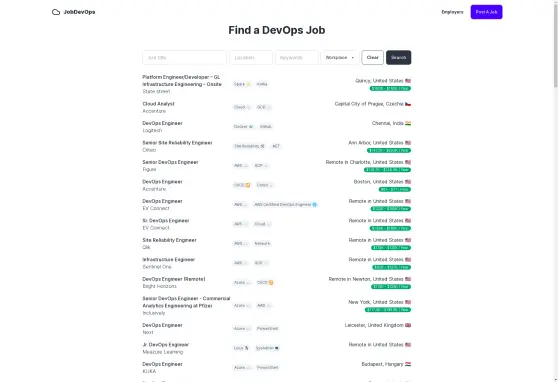
Task: Click the India flag icon on Chennai row
Action: tap(408, 123)
